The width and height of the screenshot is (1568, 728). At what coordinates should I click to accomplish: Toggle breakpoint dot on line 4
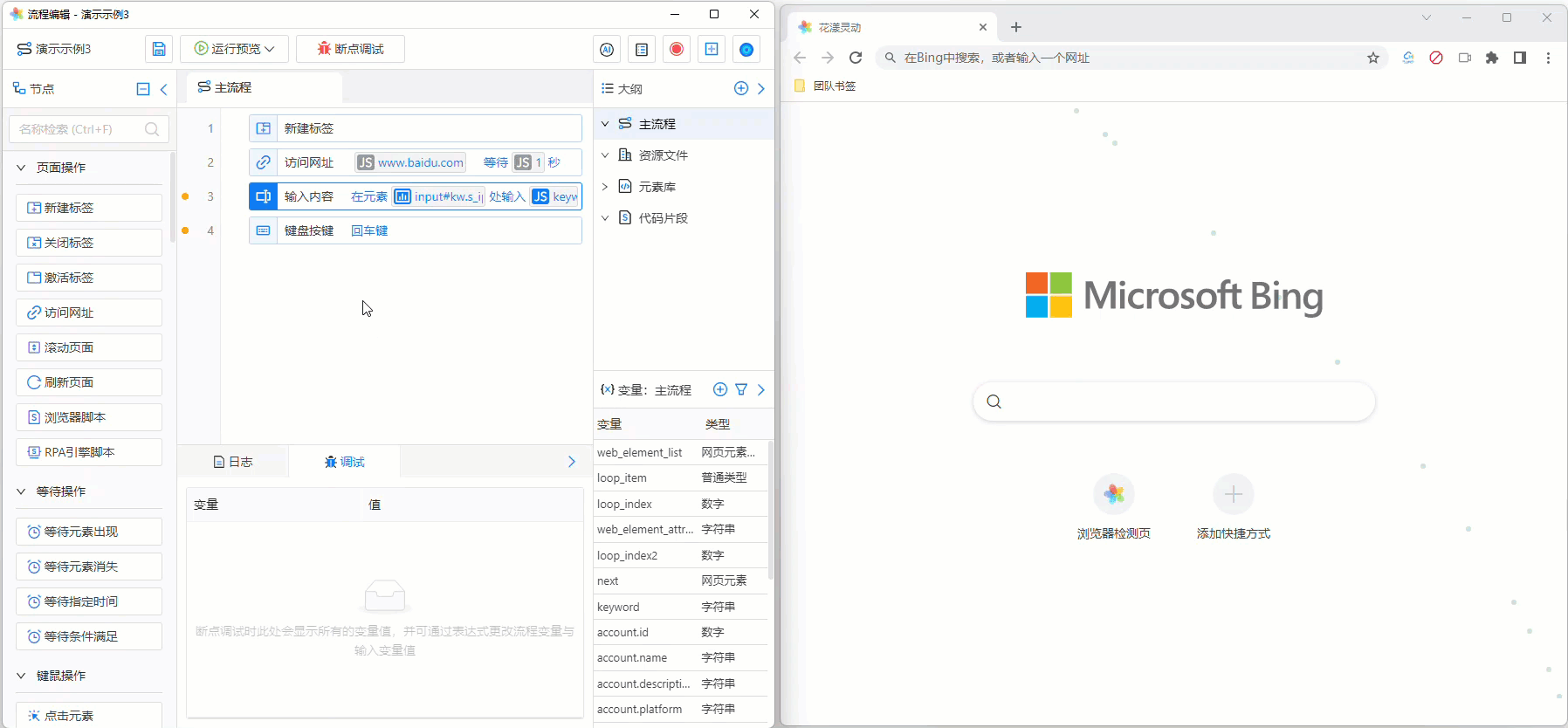point(185,230)
